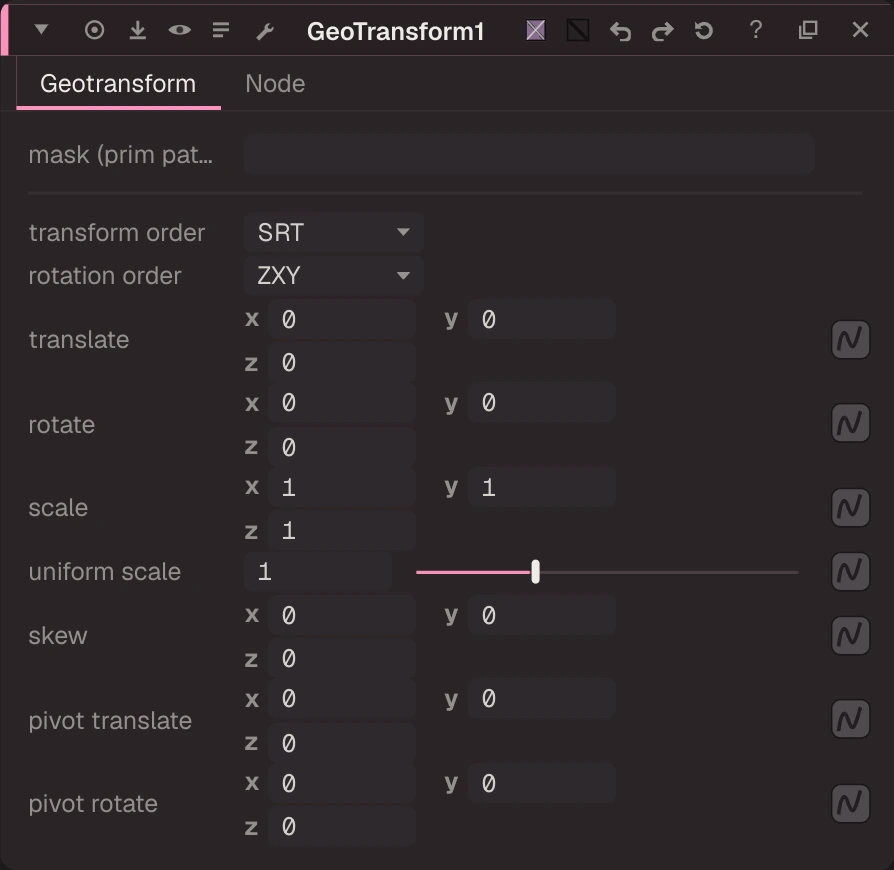Open help with the question mark icon
The width and height of the screenshot is (894, 870).
point(755,30)
